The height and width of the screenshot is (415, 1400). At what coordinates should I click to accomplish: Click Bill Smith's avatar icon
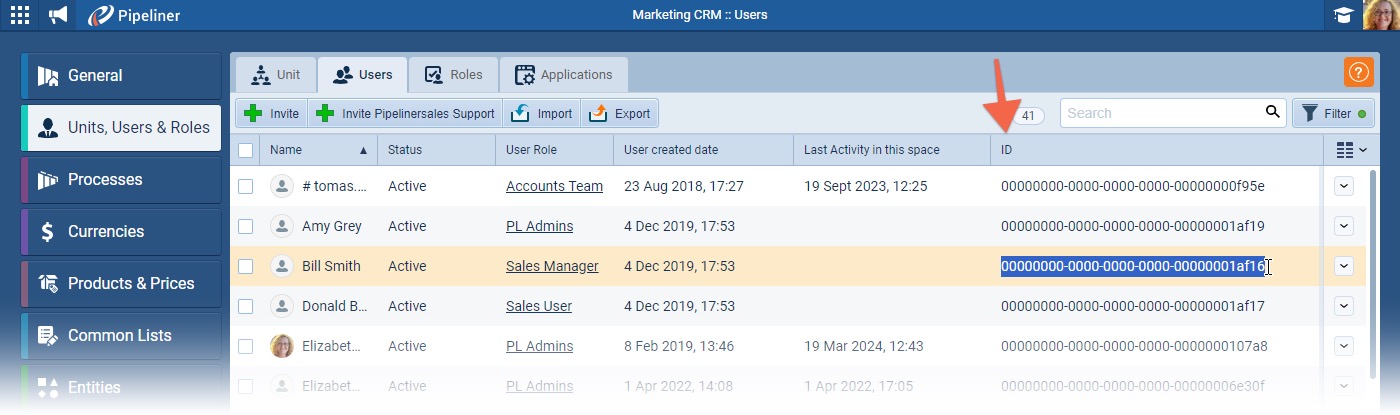[282, 266]
